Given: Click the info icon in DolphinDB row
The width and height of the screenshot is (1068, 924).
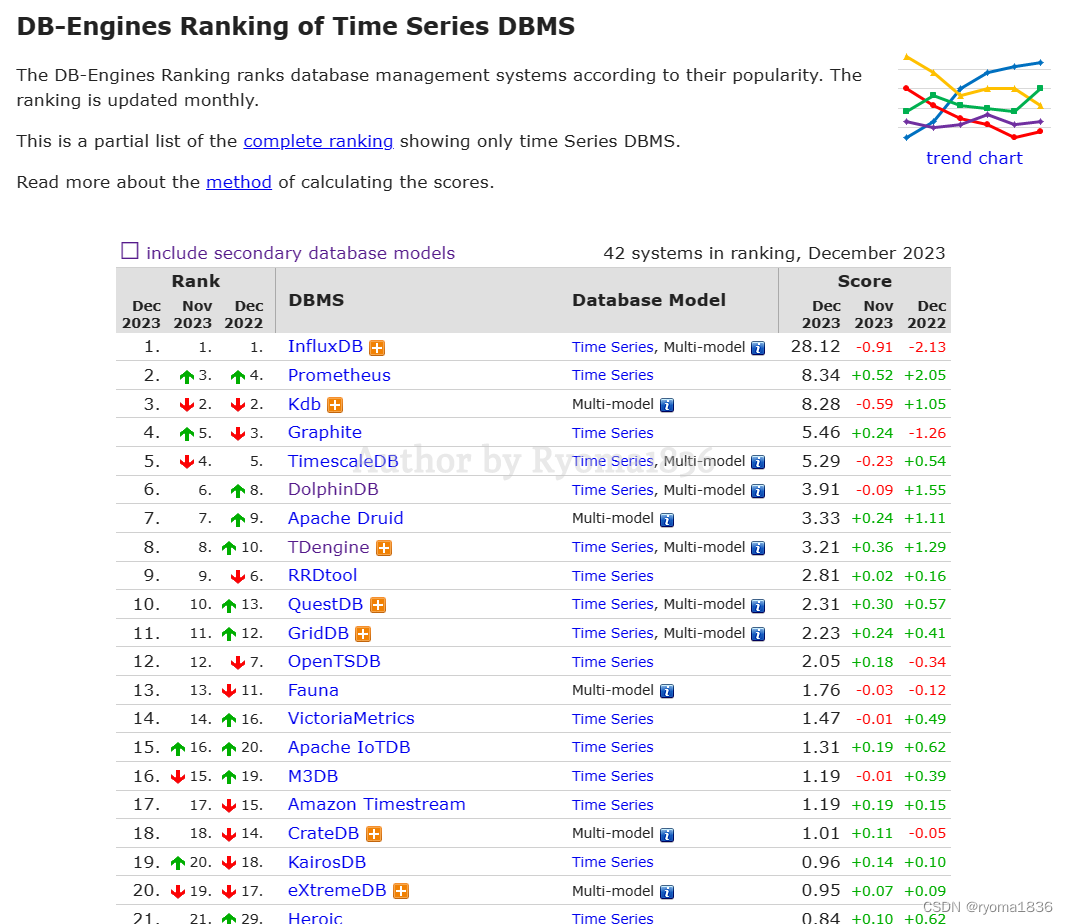Looking at the screenshot, I should [x=758, y=491].
